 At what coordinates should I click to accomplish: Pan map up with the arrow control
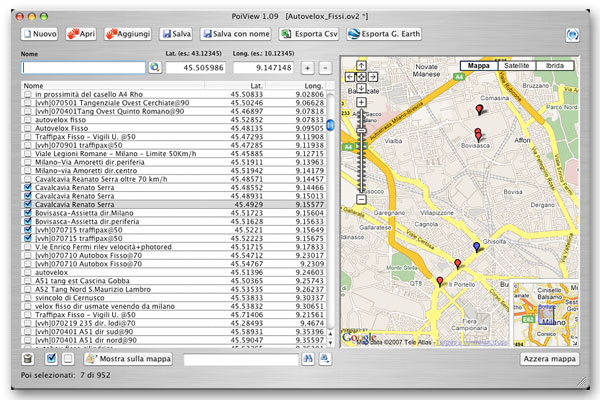361,65
